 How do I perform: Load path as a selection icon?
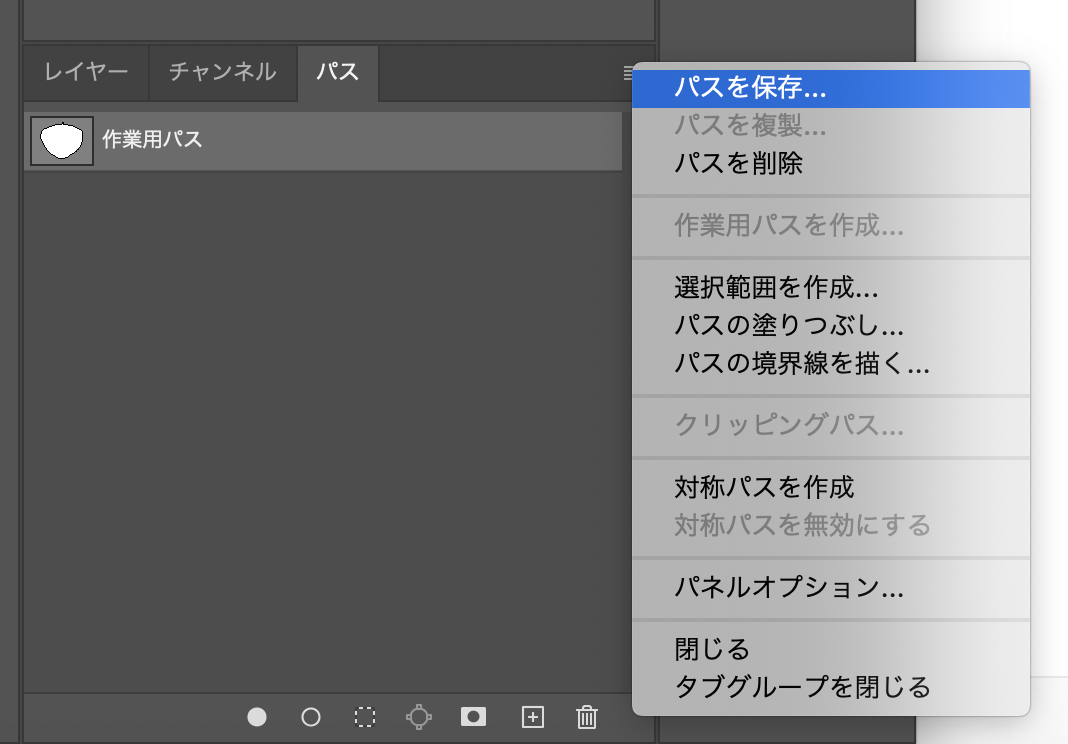click(366, 717)
